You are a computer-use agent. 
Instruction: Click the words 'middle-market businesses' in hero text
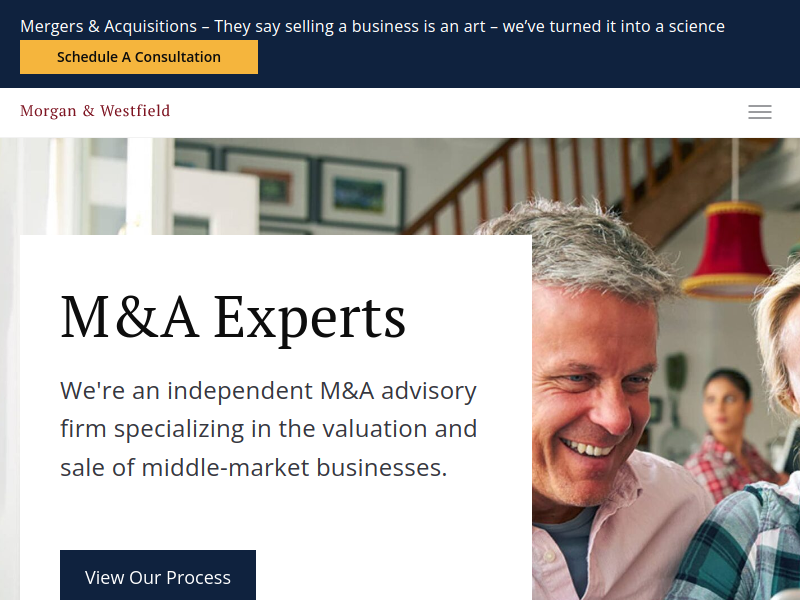(294, 467)
